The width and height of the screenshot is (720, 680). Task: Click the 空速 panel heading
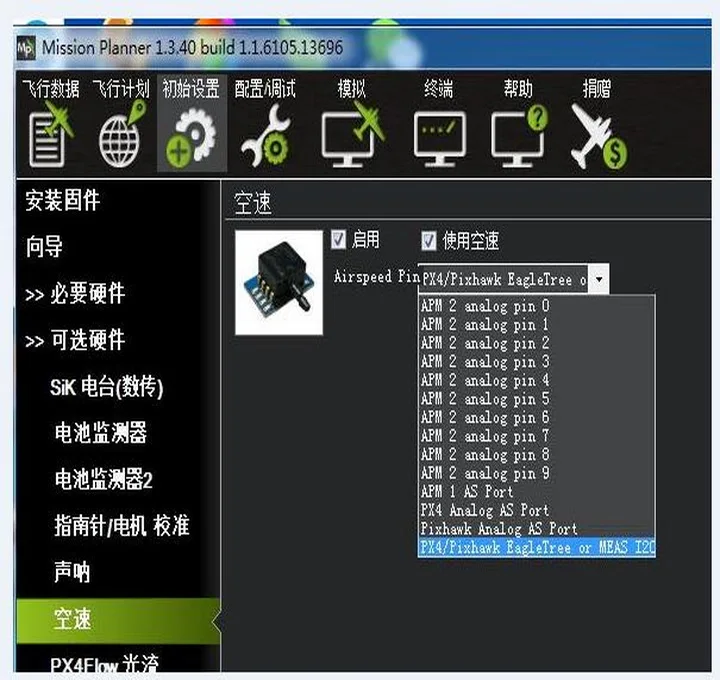point(253,203)
